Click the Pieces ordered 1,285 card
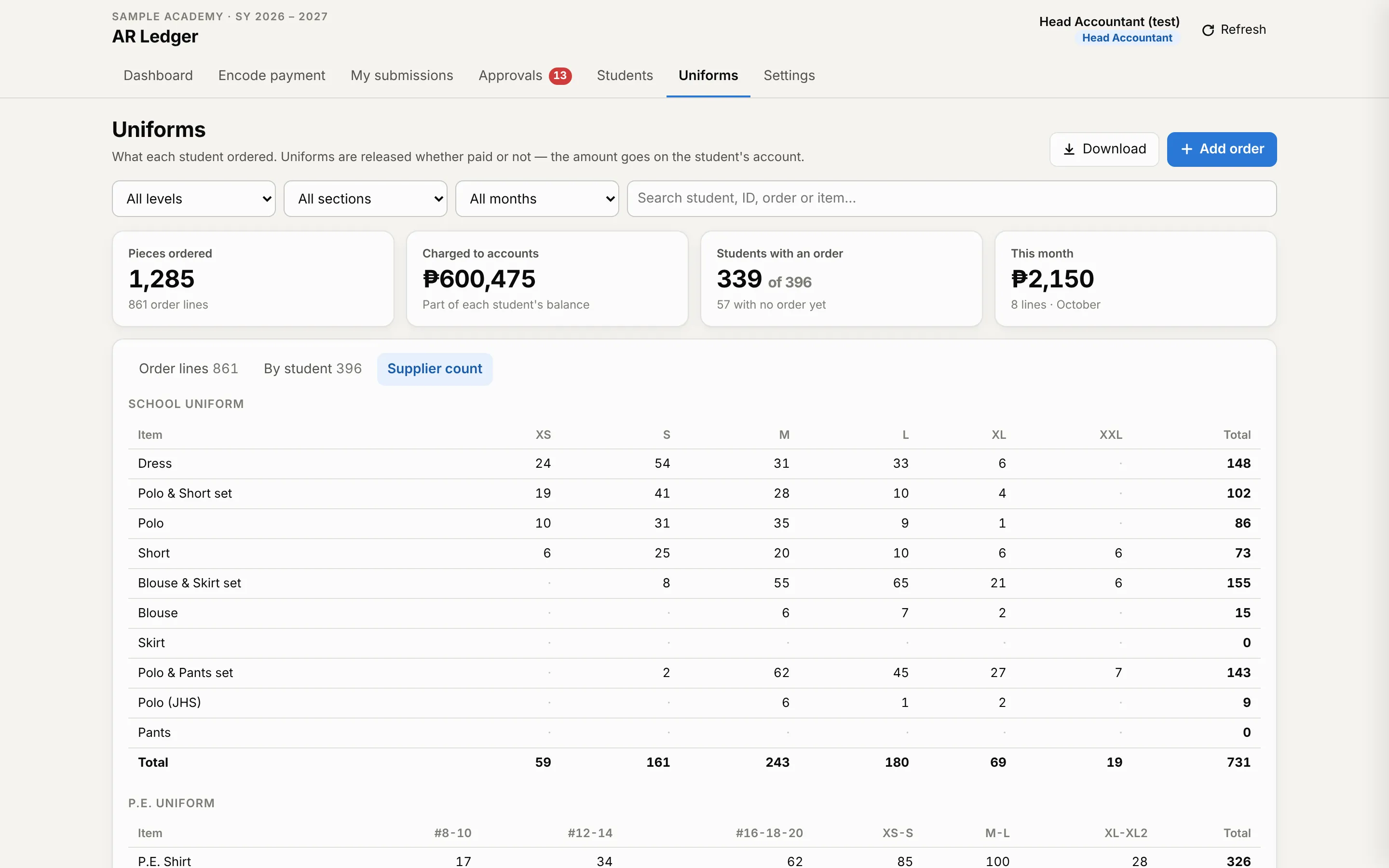 tap(253, 279)
